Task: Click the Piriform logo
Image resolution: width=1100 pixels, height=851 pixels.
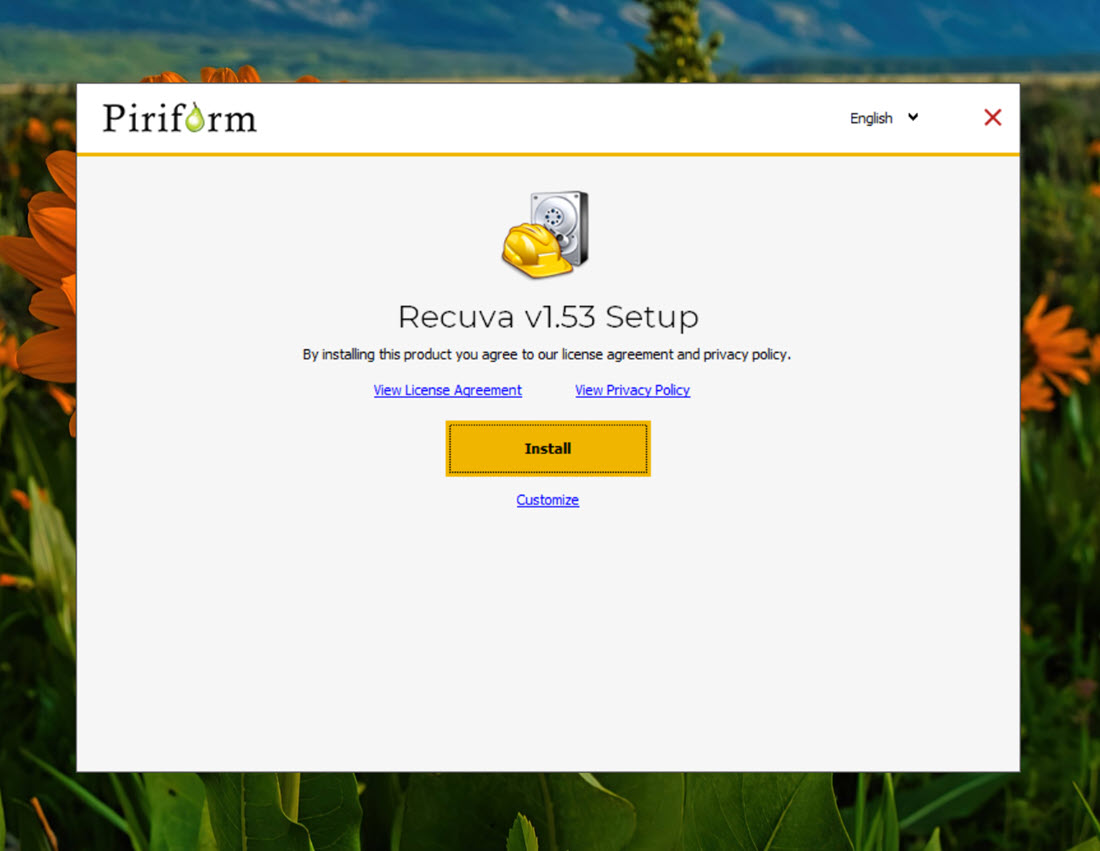Action: [x=180, y=118]
